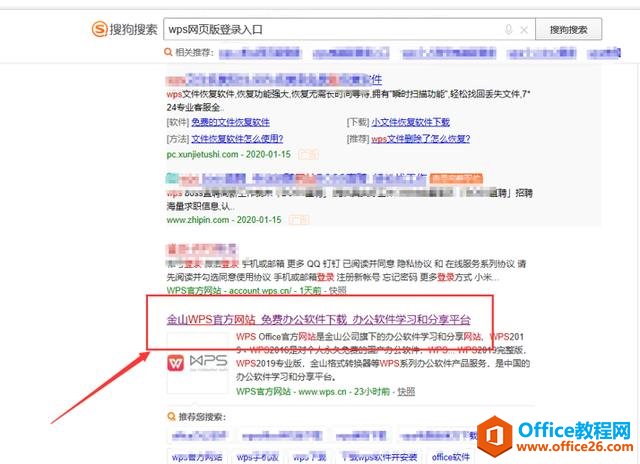
Task: Click the orange badge beside the zhipin result title
Action: point(456,178)
